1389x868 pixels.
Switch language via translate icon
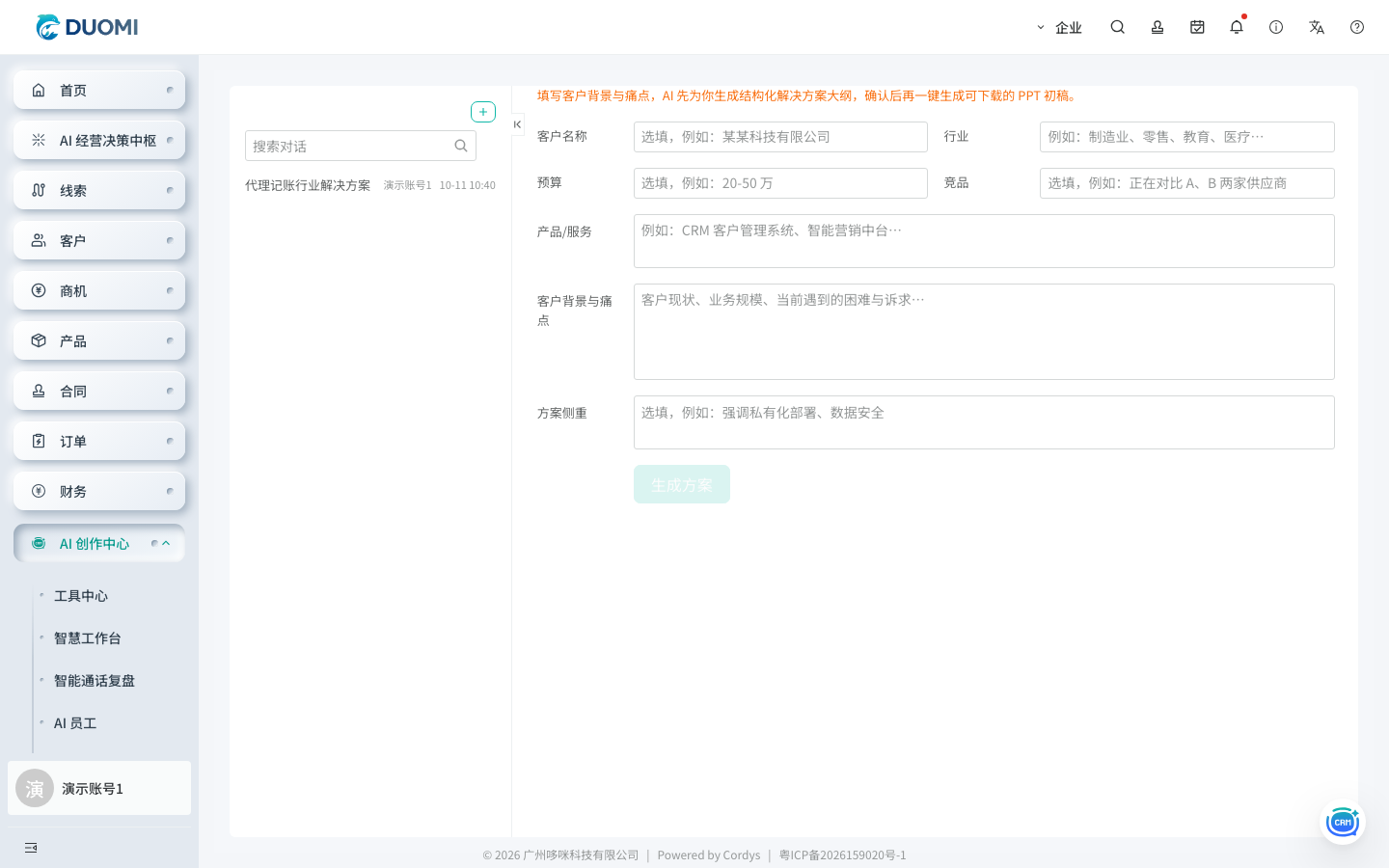1317,27
